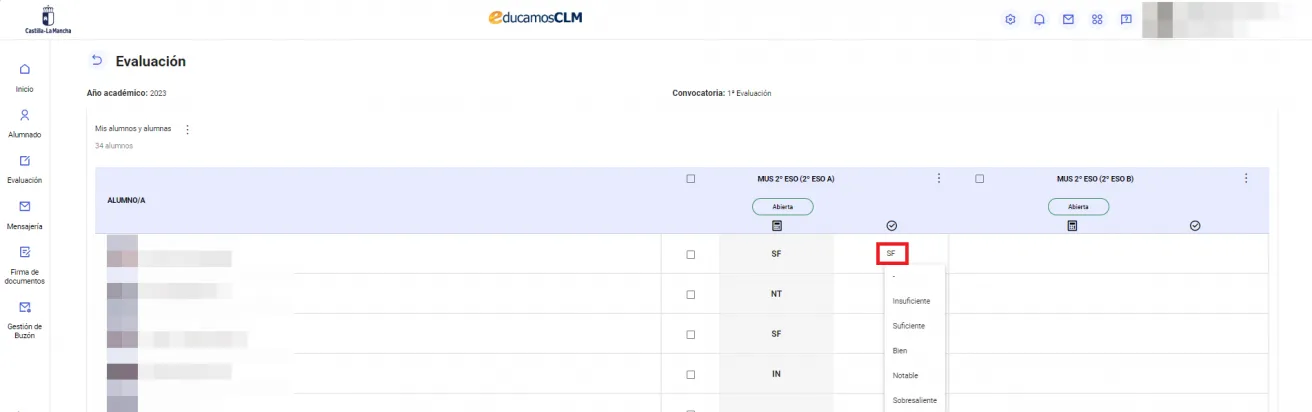Open Firma de documentos sidebar icon
The image size is (1312, 412).
tap(25, 252)
